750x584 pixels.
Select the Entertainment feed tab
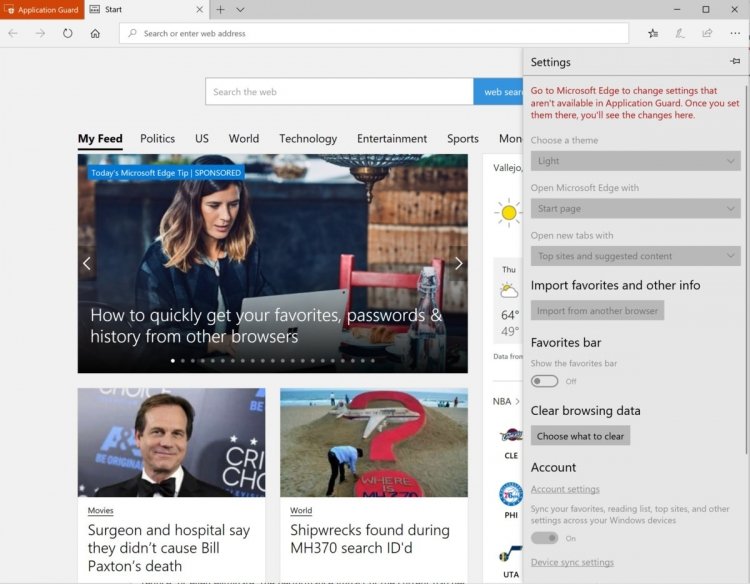pyautogui.click(x=392, y=139)
